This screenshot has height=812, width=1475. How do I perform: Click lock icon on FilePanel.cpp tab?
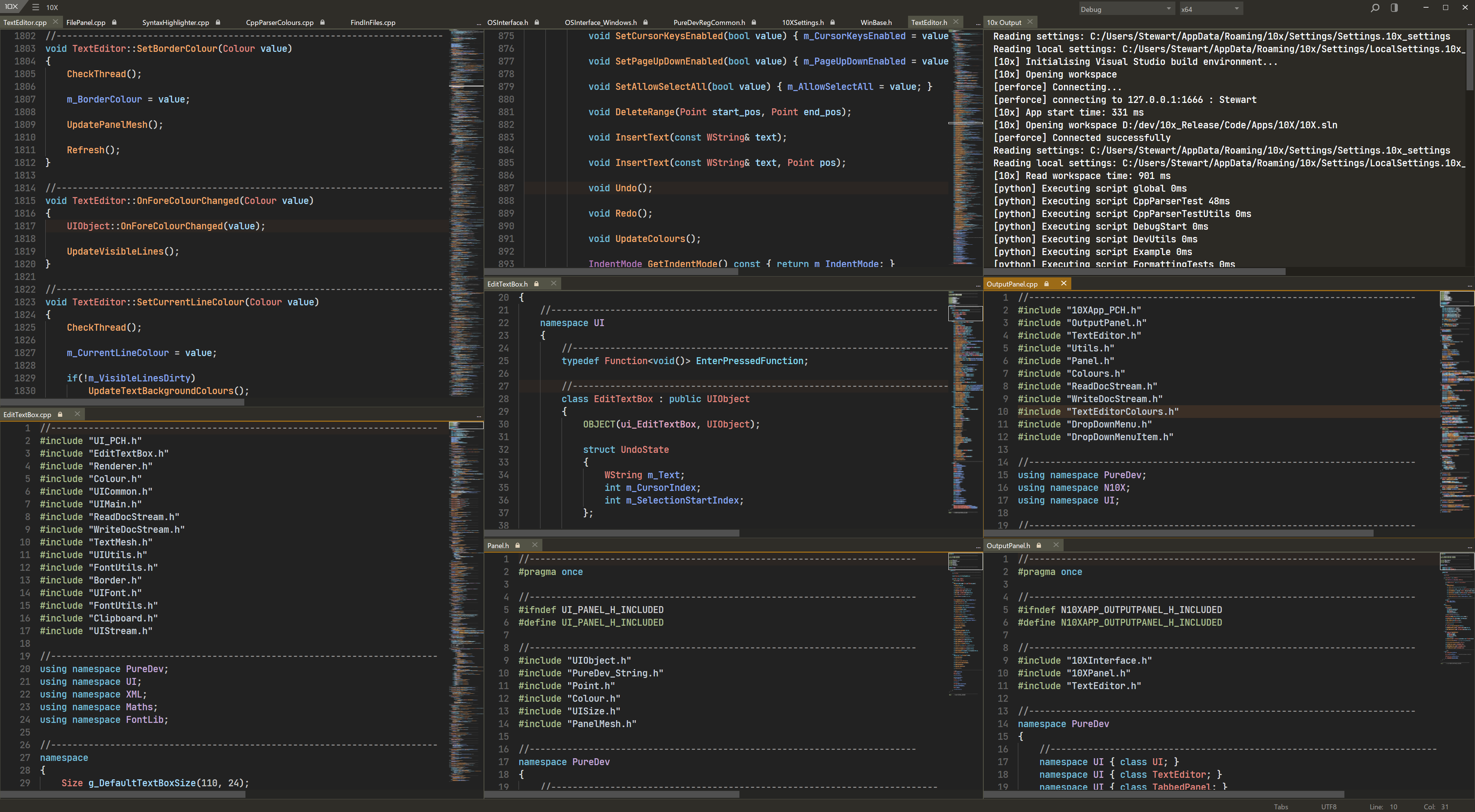click(114, 22)
